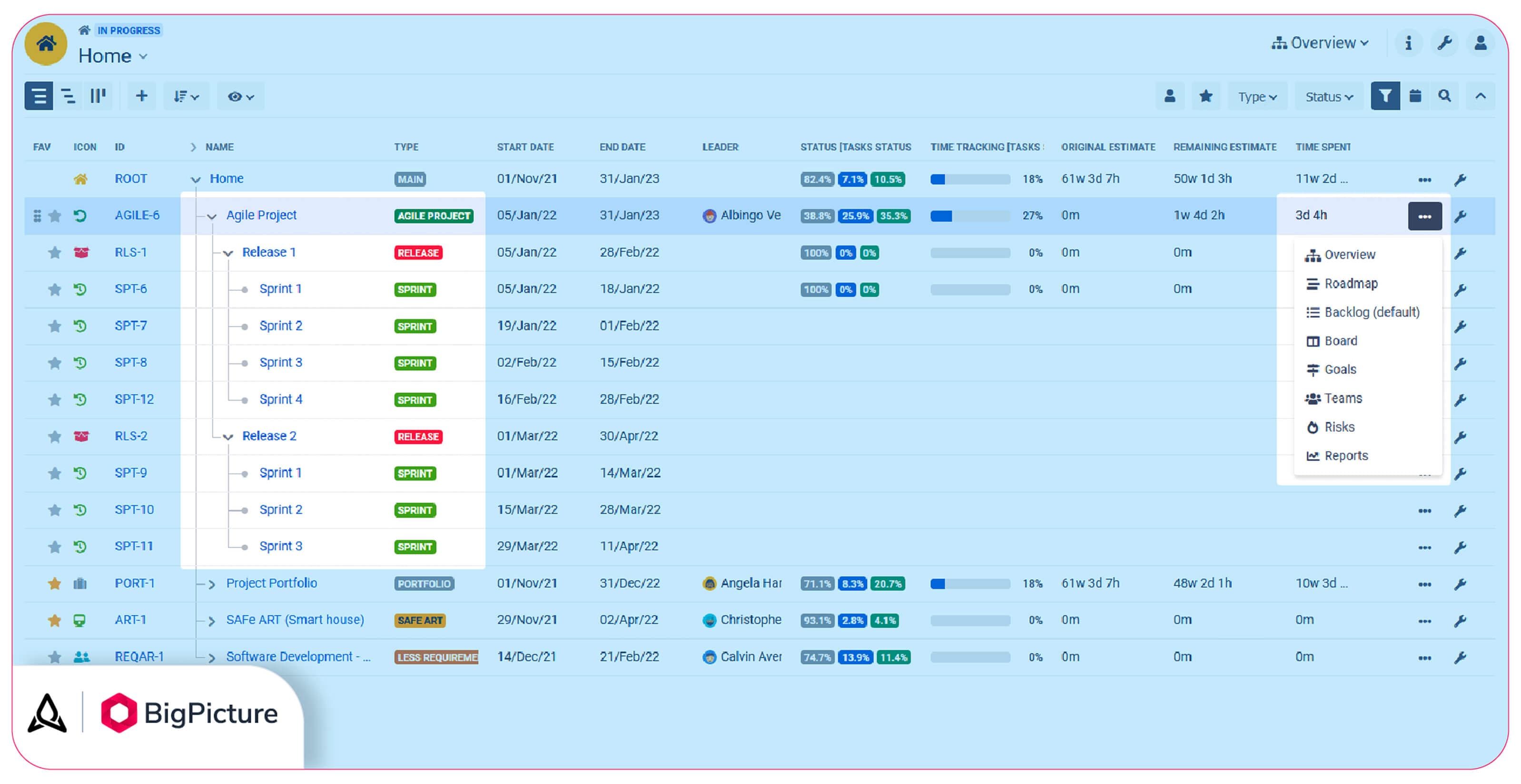Open the Agile Project link
1521x784 pixels.
point(261,216)
